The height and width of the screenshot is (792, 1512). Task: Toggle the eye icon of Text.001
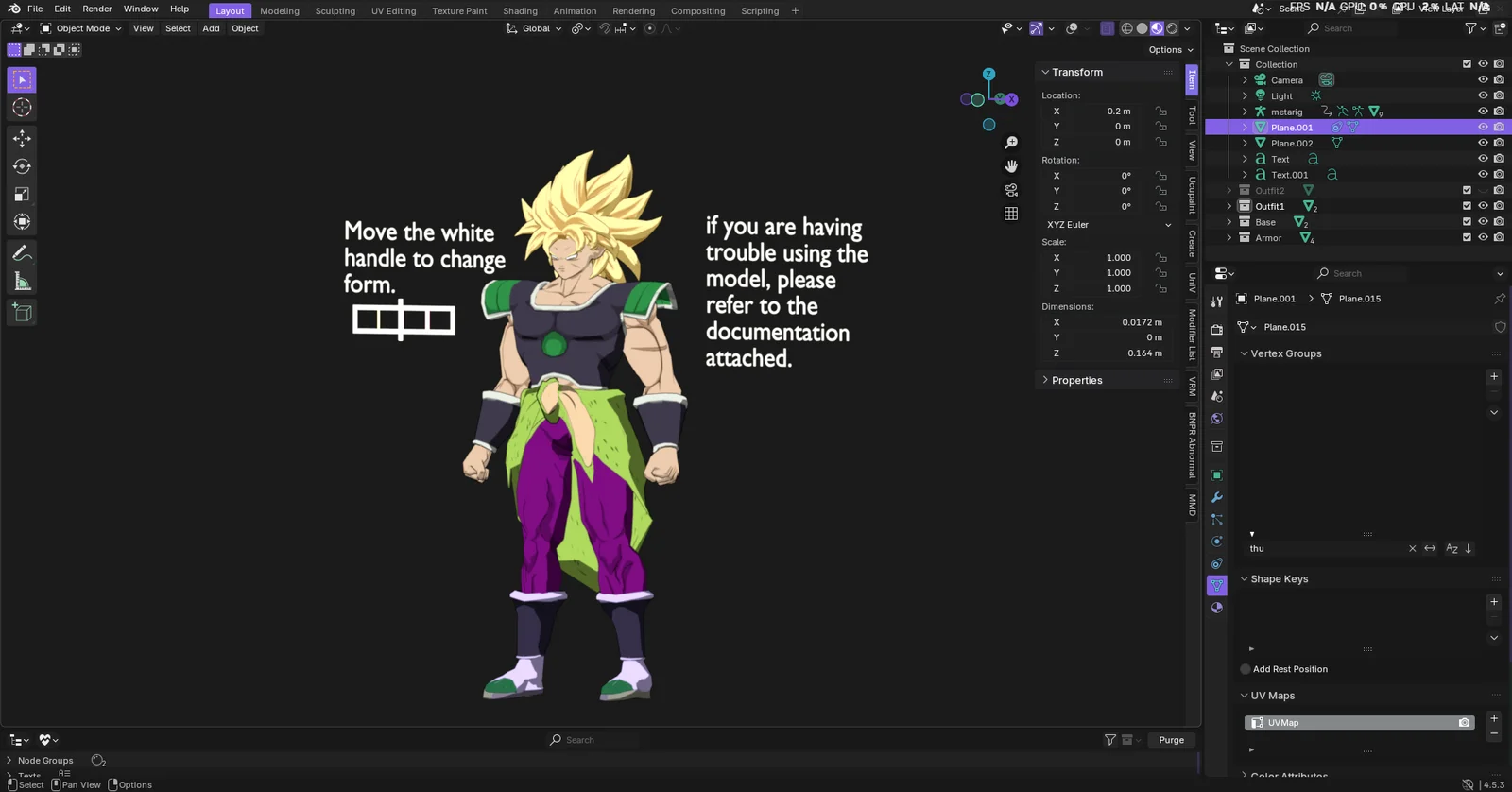1483,174
